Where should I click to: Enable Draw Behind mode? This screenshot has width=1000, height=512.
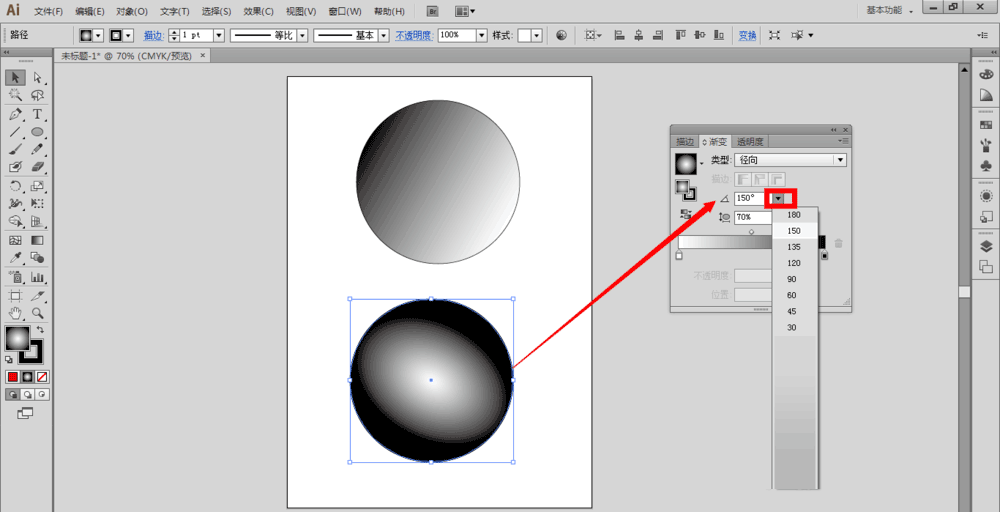[27, 395]
